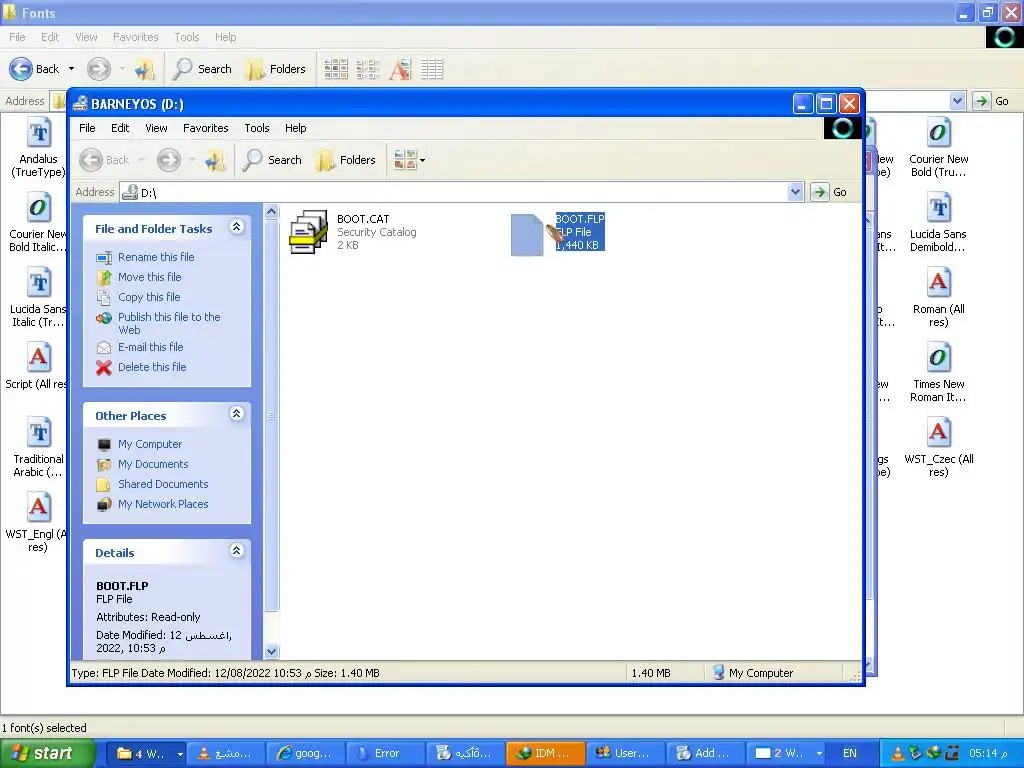The width and height of the screenshot is (1024, 768).
Task: Click the Forward button in the Fonts window
Action: [x=99, y=69]
